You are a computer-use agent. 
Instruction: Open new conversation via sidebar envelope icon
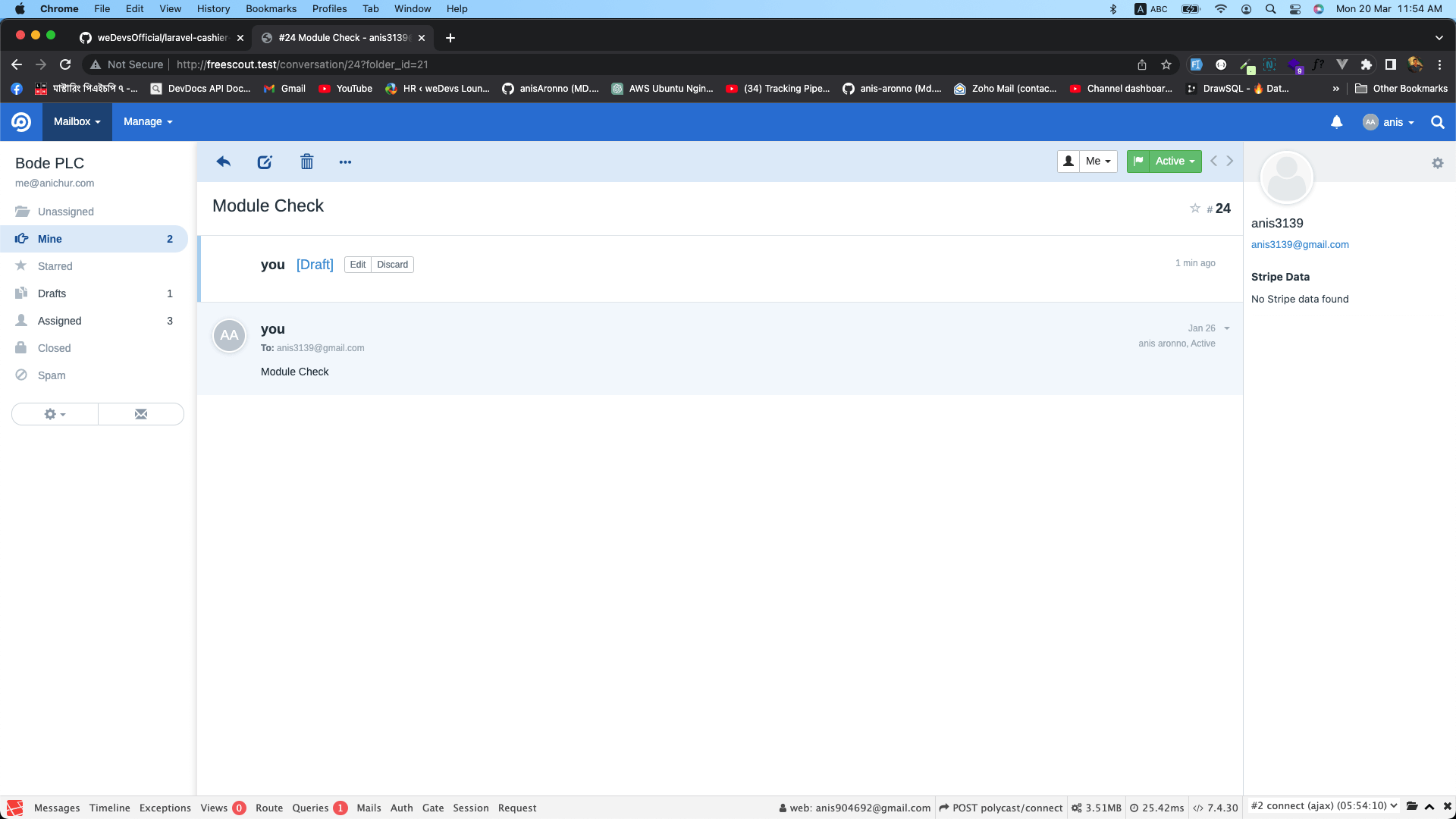point(140,414)
